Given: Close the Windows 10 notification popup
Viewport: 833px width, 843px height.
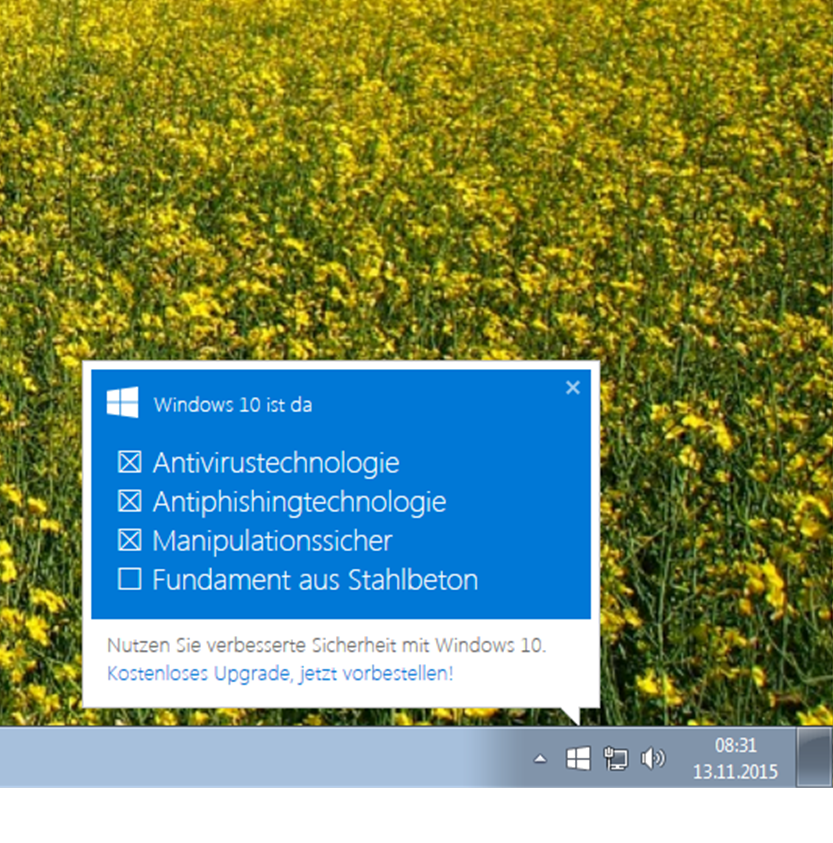Looking at the screenshot, I should point(573,387).
